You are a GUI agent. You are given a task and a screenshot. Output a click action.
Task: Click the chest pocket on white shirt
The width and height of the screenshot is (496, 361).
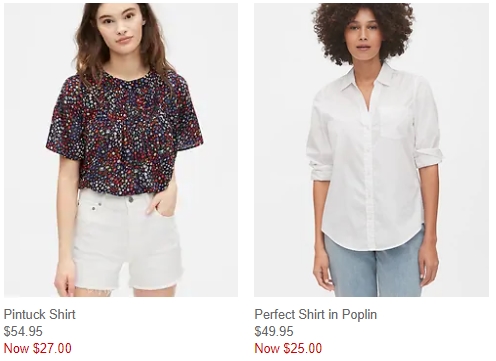pos(392,122)
